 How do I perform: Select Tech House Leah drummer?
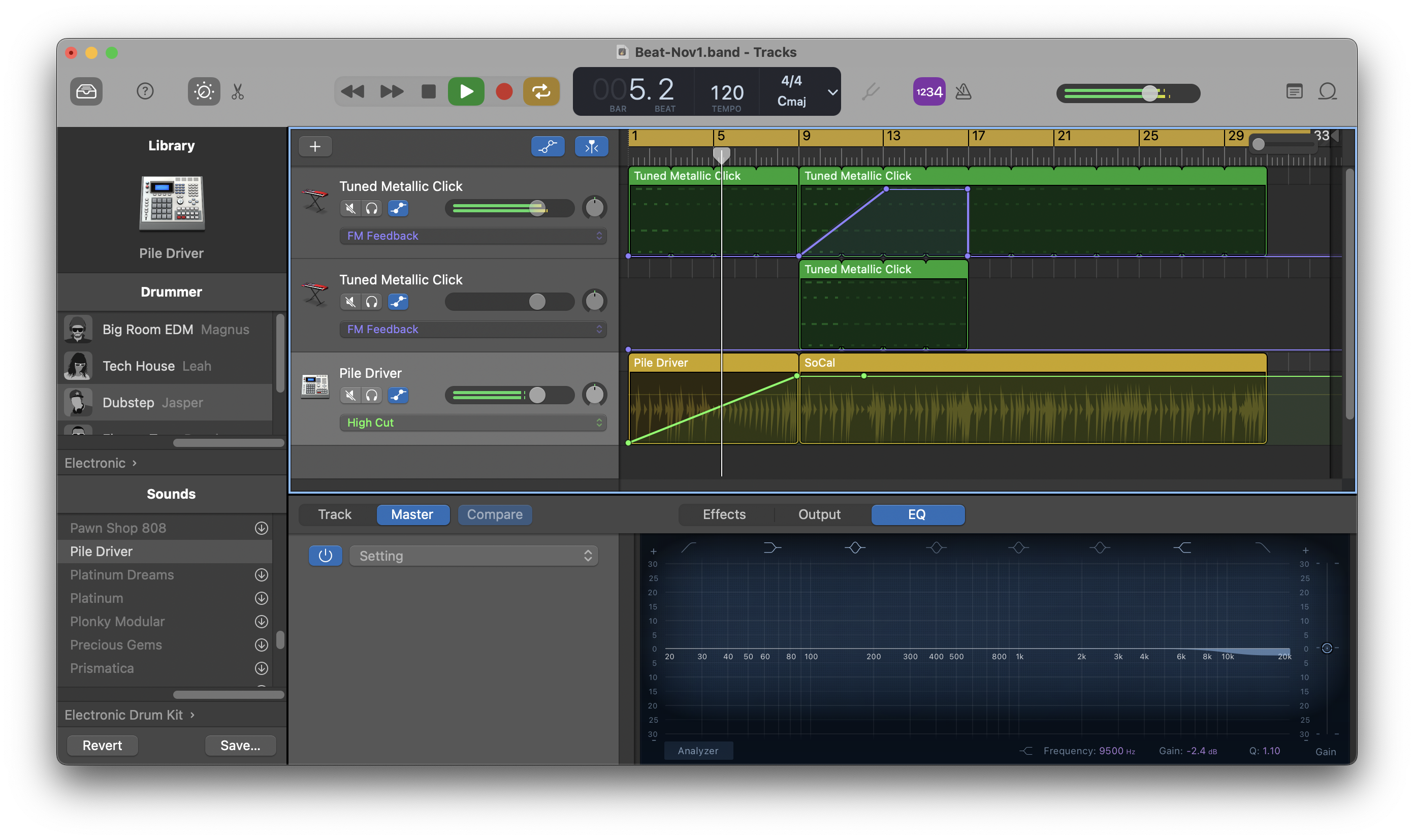[x=165, y=366]
